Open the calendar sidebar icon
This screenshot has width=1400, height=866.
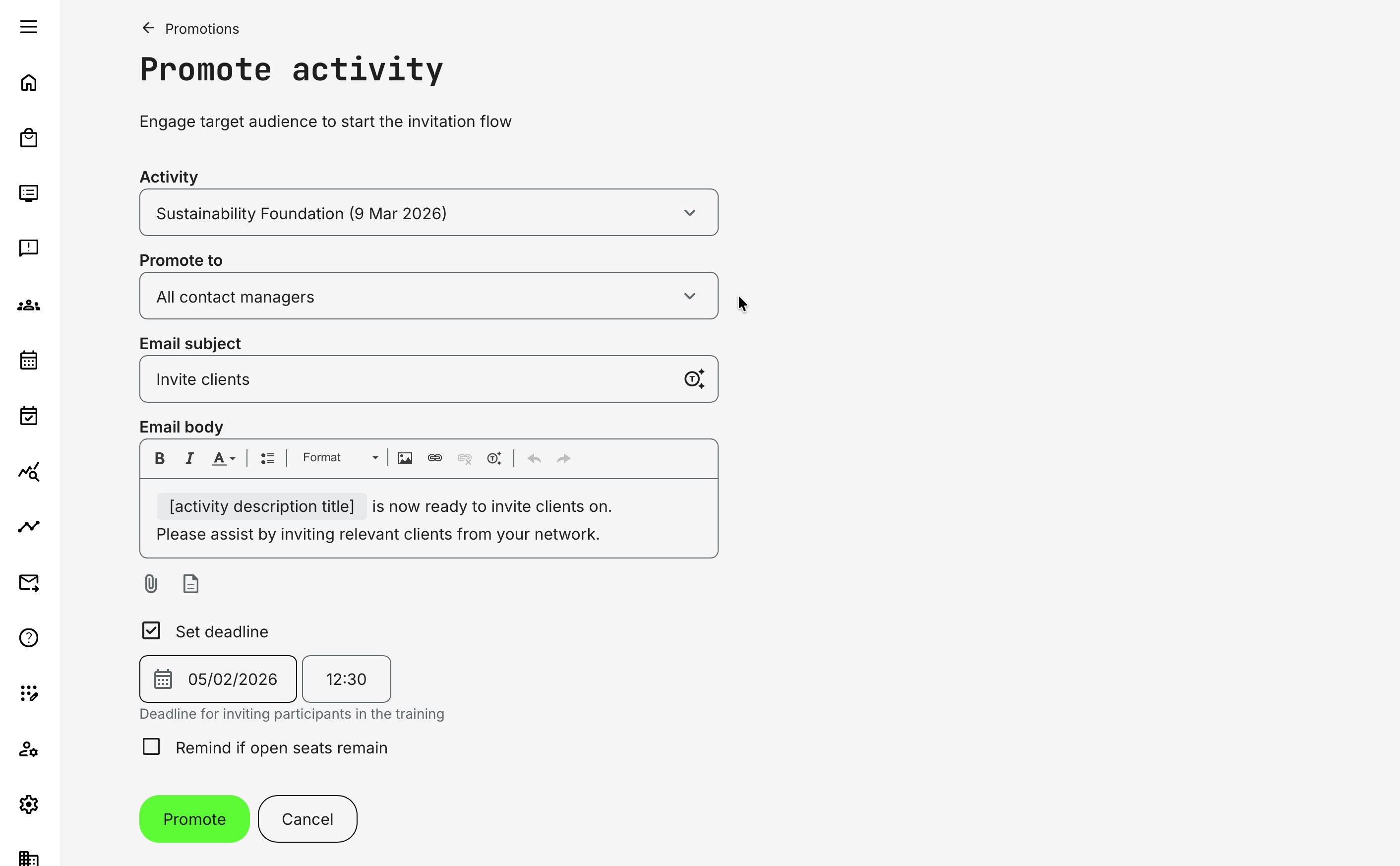29,360
